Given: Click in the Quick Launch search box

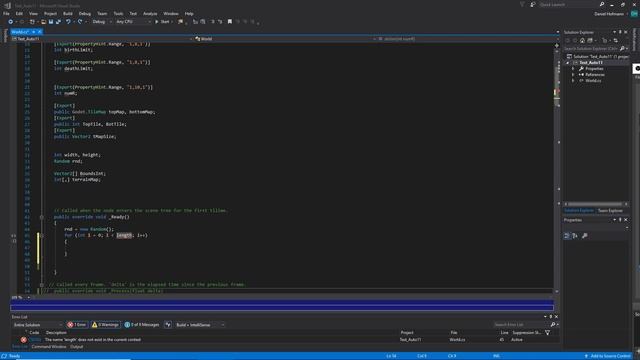Looking at the screenshot, I should point(568,4).
